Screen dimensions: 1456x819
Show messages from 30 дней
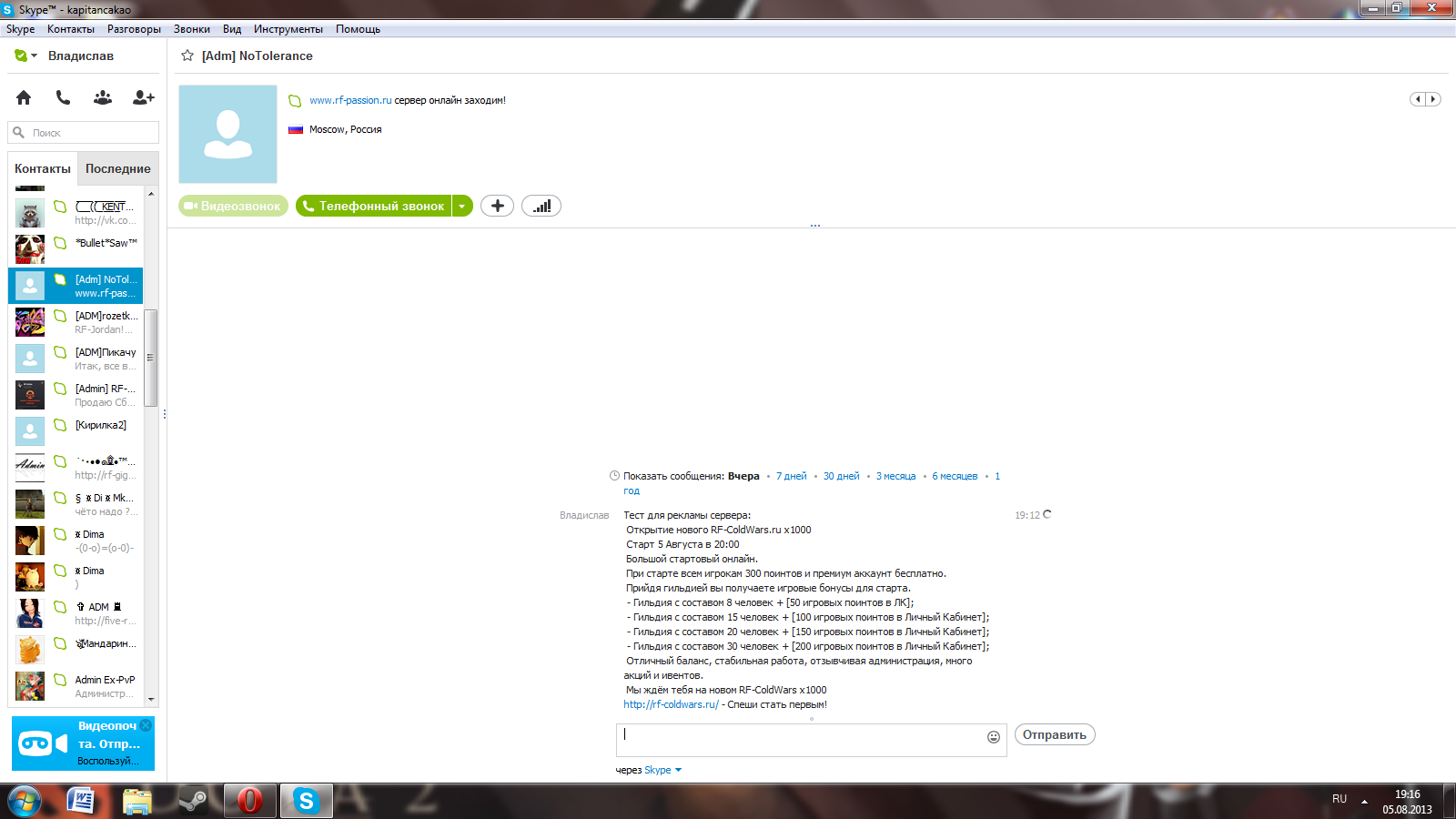point(841,476)
